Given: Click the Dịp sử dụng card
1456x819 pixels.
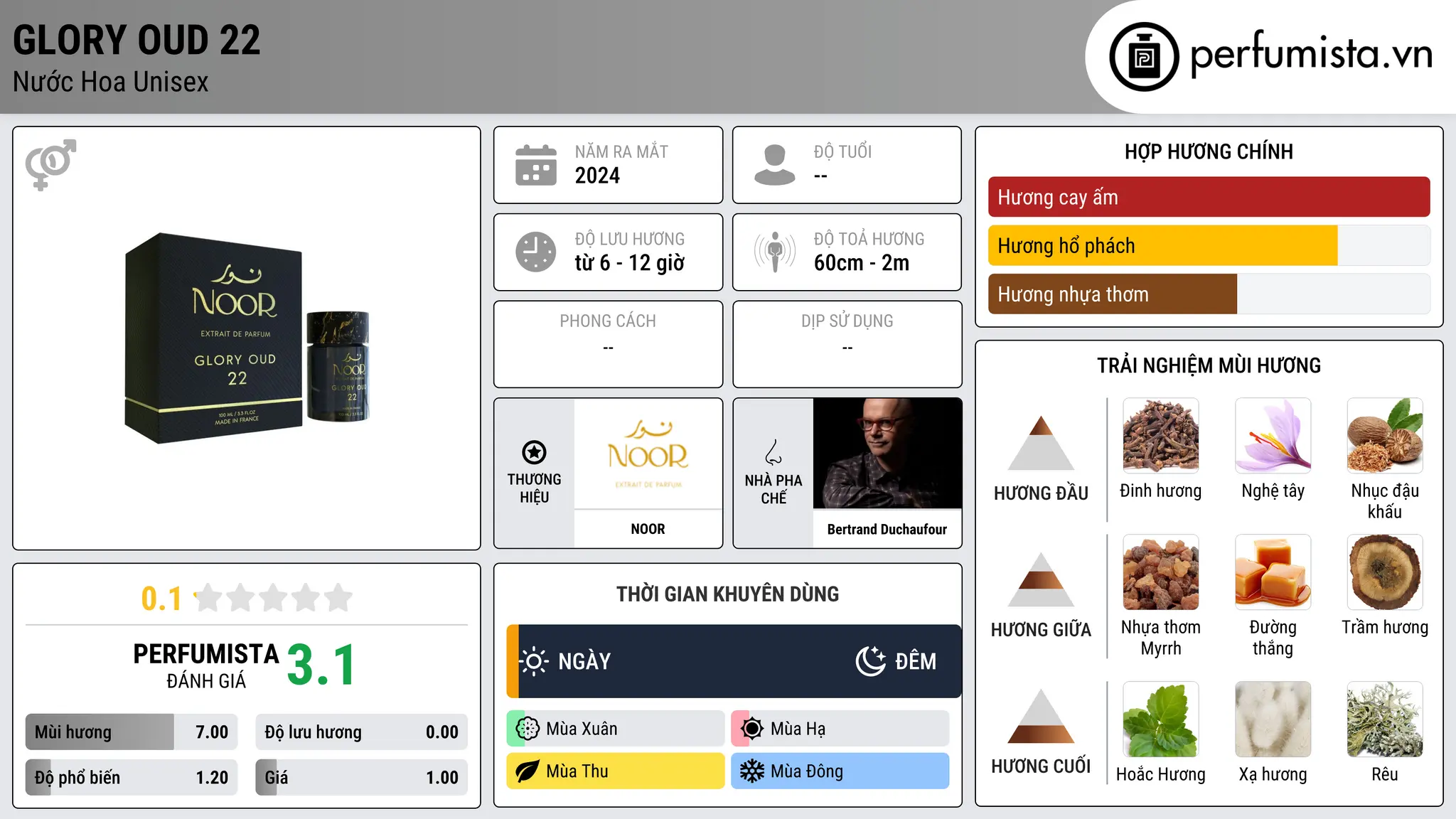Looking at the screenshot, I should pyautogui.click(x=847, y=344).
